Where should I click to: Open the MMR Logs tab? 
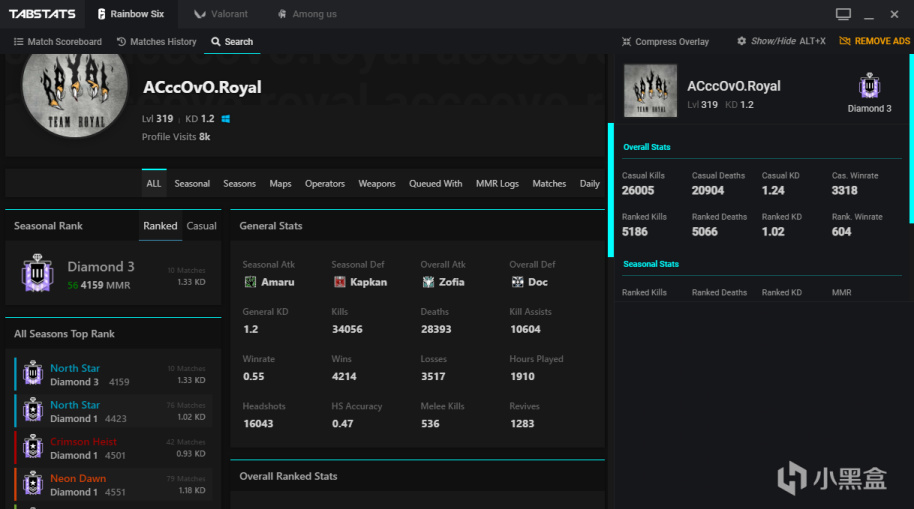pos(497,183)
